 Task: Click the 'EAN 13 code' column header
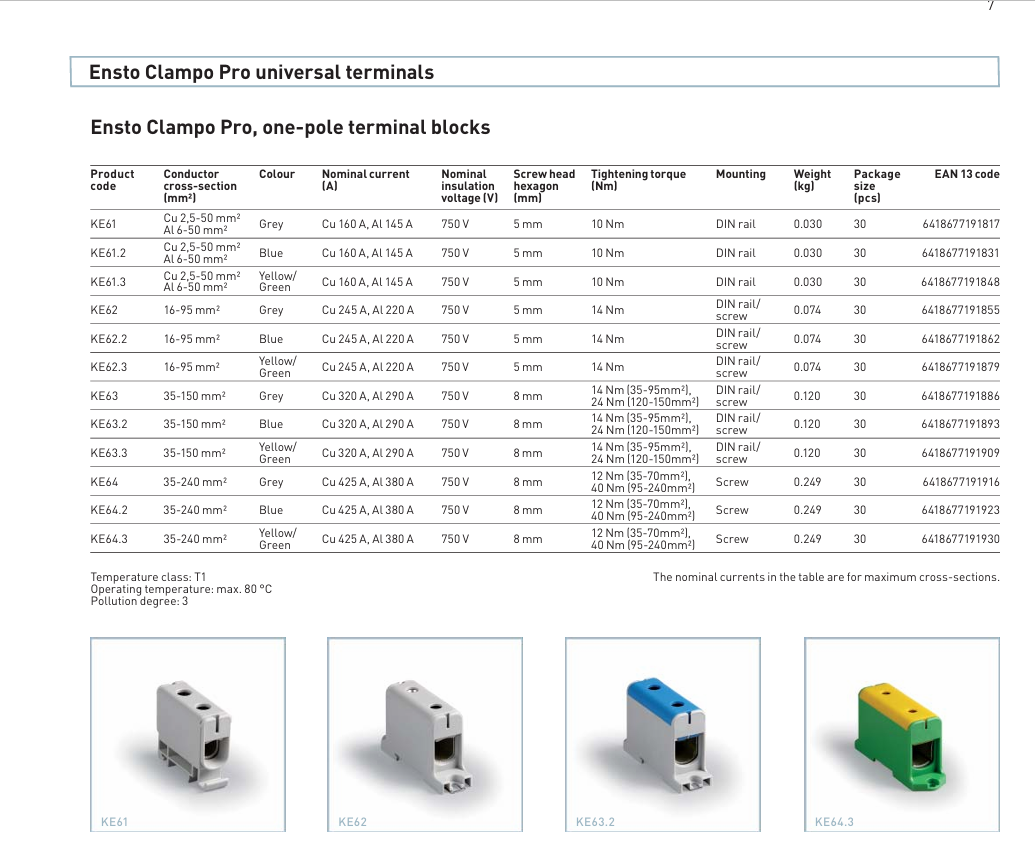[x=966, y=174]
